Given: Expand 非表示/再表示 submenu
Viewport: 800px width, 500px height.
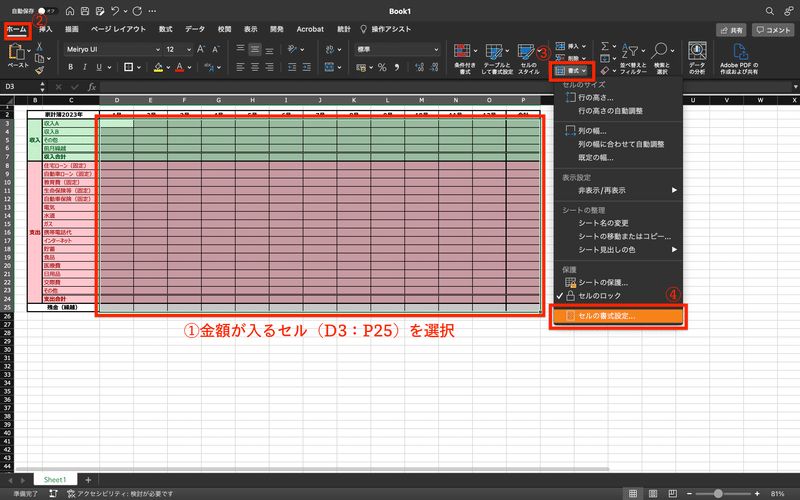Looking at the screenshot, I should coord(618,190).
